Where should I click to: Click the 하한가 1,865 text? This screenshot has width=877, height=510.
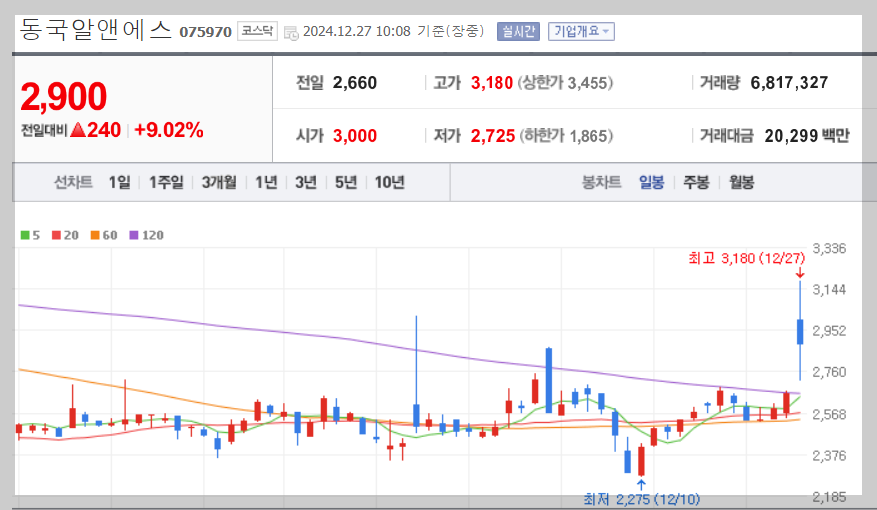[566, 136]
